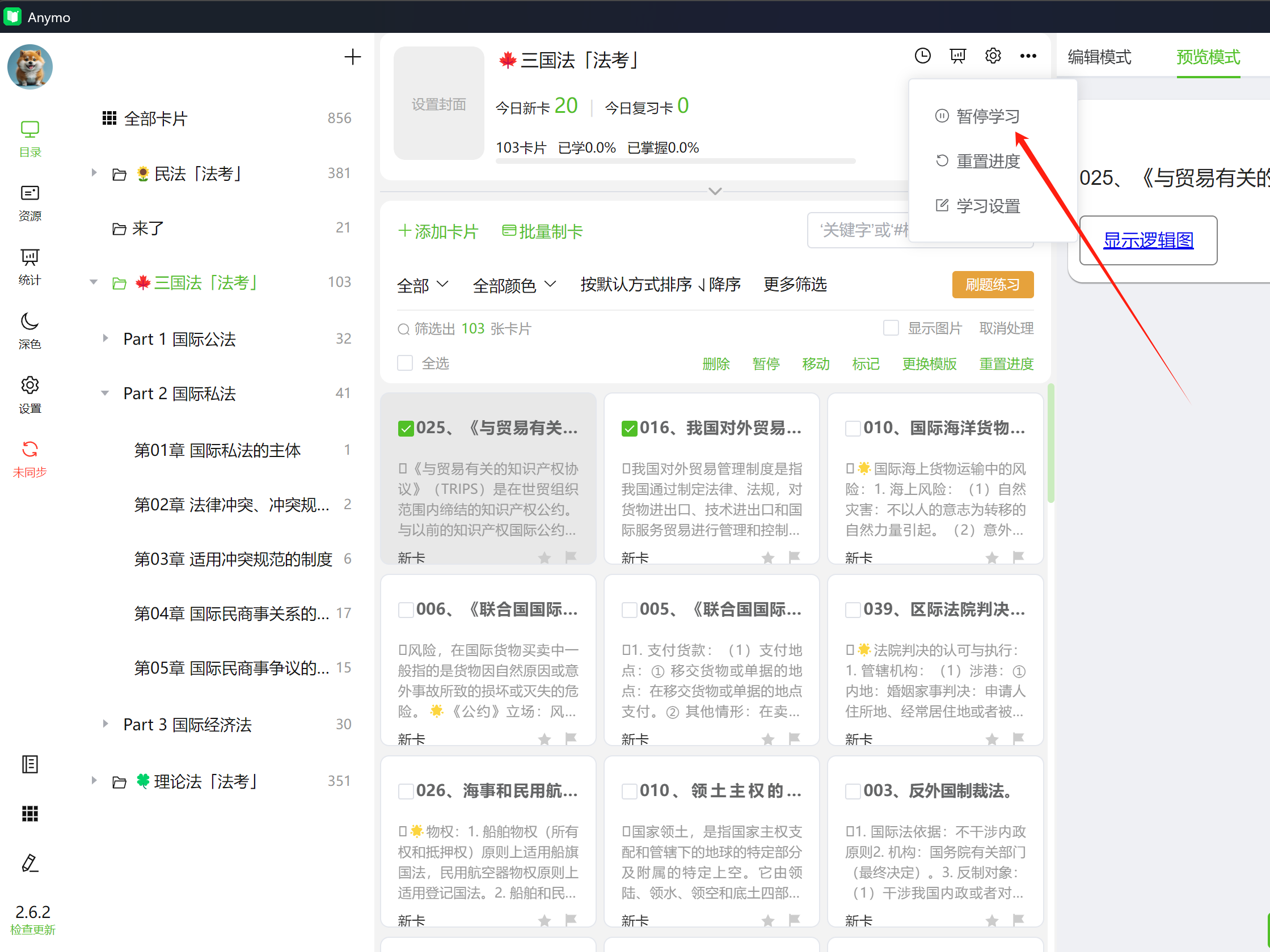Open the three-dots more menu
1270x952 pixels.
[1028, 56]
